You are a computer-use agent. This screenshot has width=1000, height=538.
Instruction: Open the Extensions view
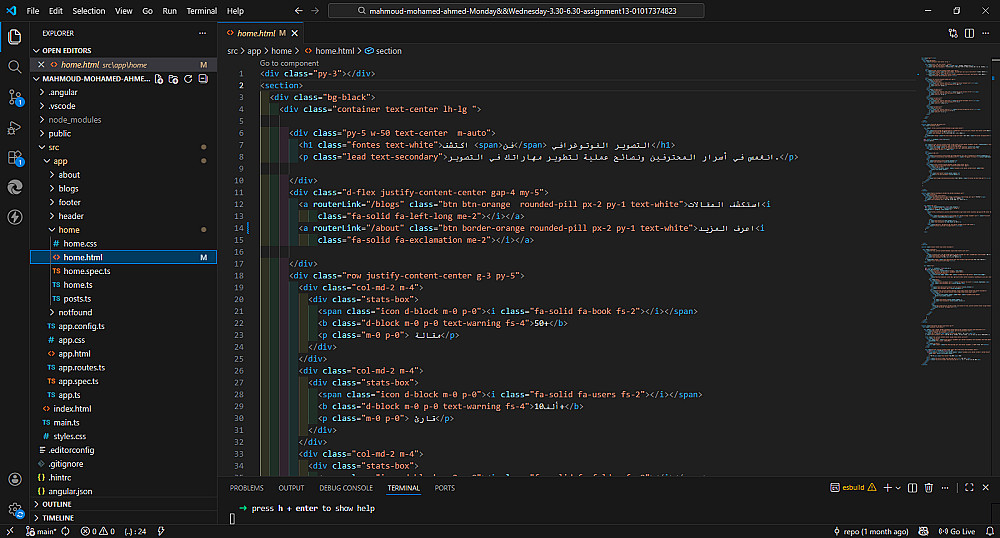pyautogui.click(x=15, y=157)
